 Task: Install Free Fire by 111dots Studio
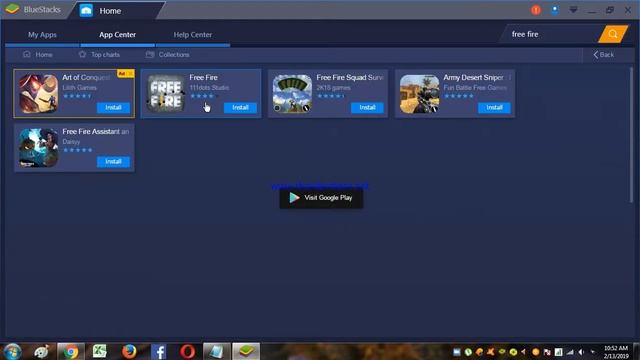[x=240, y=108]
